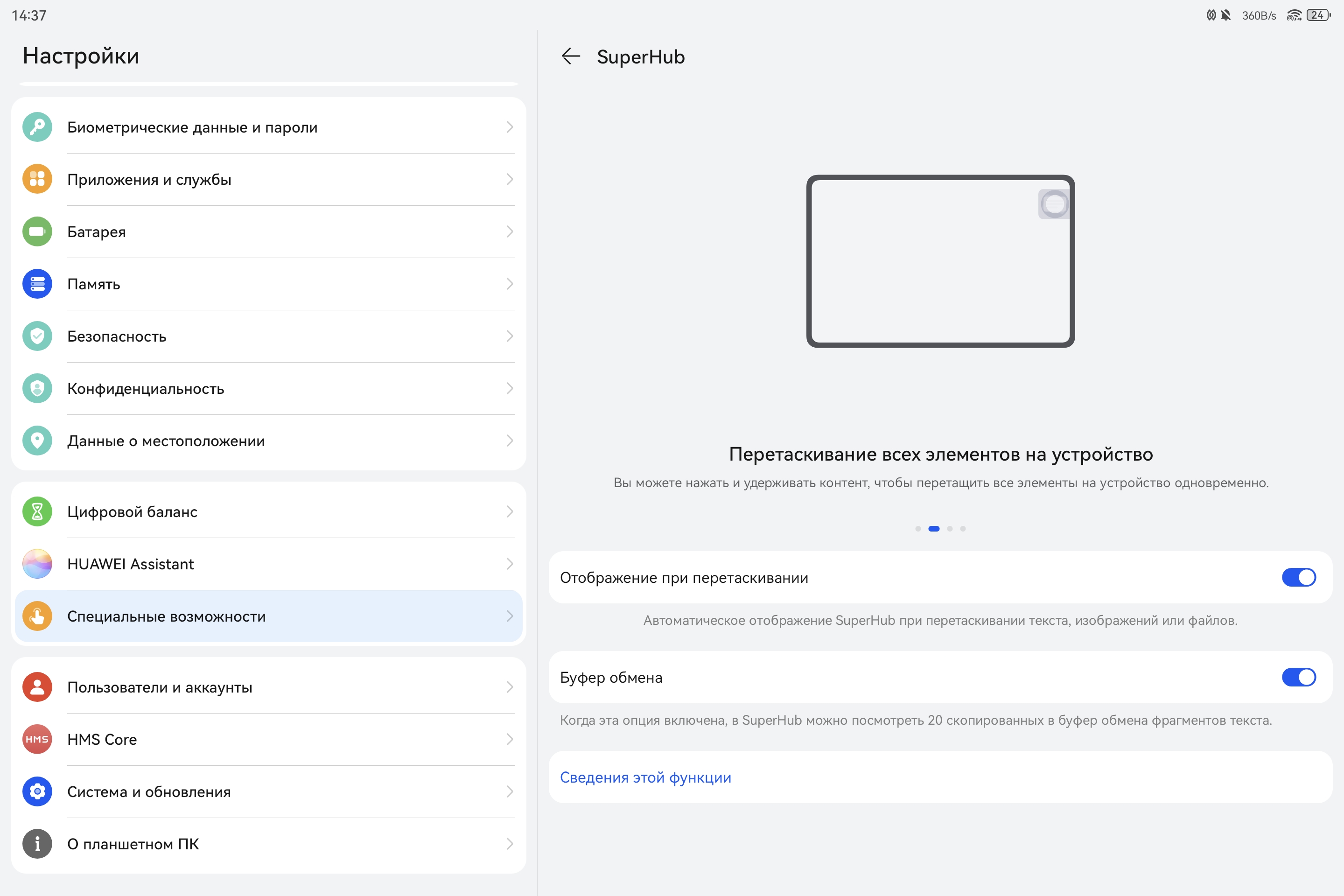Image resolution: width=1344 pixels, height=896 pixels.
Task: Expand Конфиденциальность via its chevron
Action: pos(509,389)
